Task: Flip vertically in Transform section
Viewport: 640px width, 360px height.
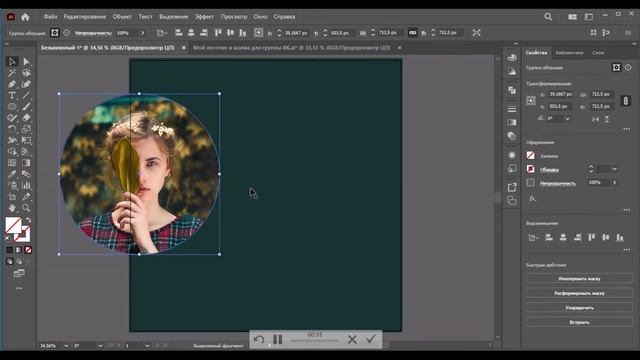Action: 607,119
